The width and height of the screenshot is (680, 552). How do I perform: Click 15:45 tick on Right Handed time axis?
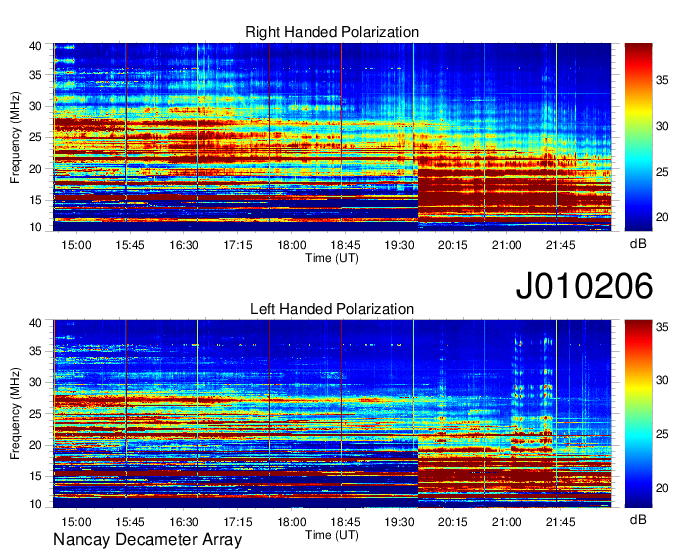tap(130, 245)
